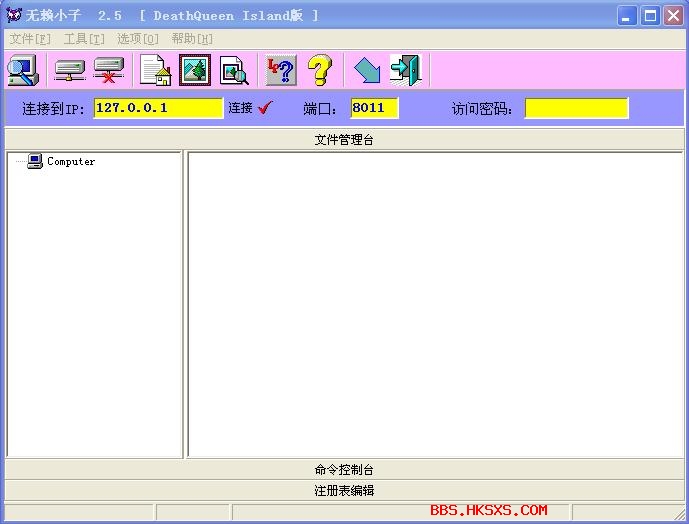The height and width of the screenshot is (524, 689).
Task: Click the 访问密码 password field
Action: [x=576, y=108]
